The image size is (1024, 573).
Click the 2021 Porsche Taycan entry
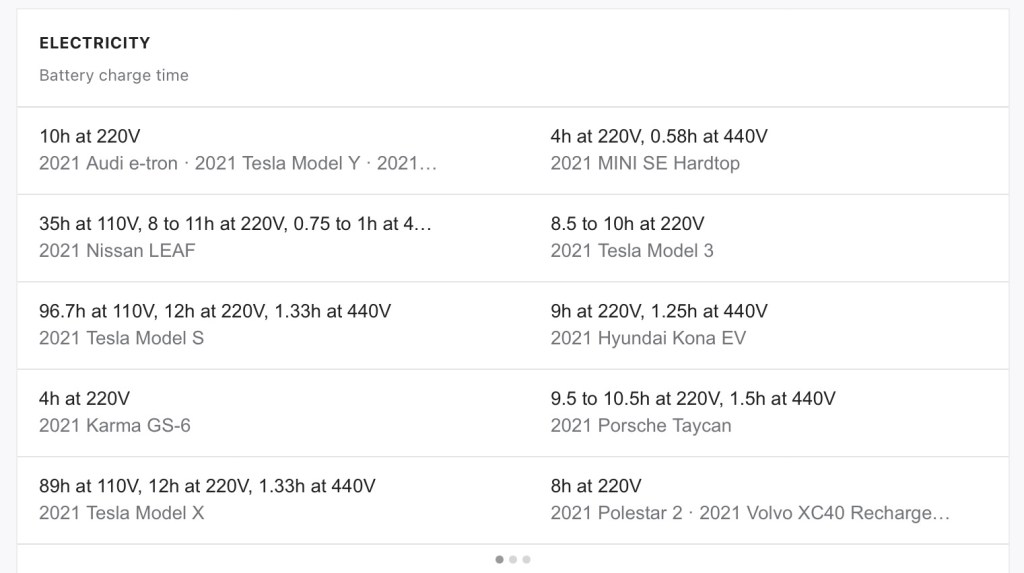pyautogui.click(x=641, y=425)
